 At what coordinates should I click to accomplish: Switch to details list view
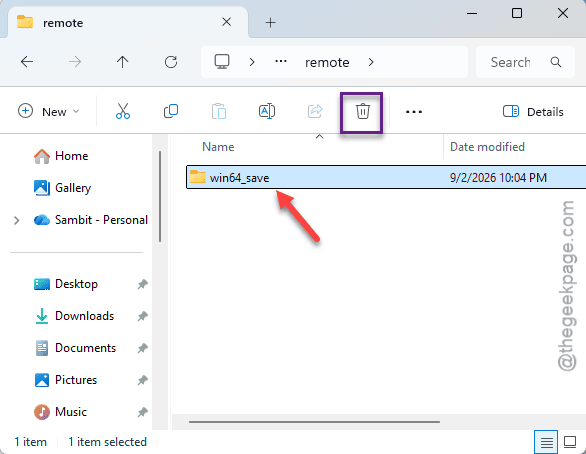pyautogui.click(x=546, y=442)
